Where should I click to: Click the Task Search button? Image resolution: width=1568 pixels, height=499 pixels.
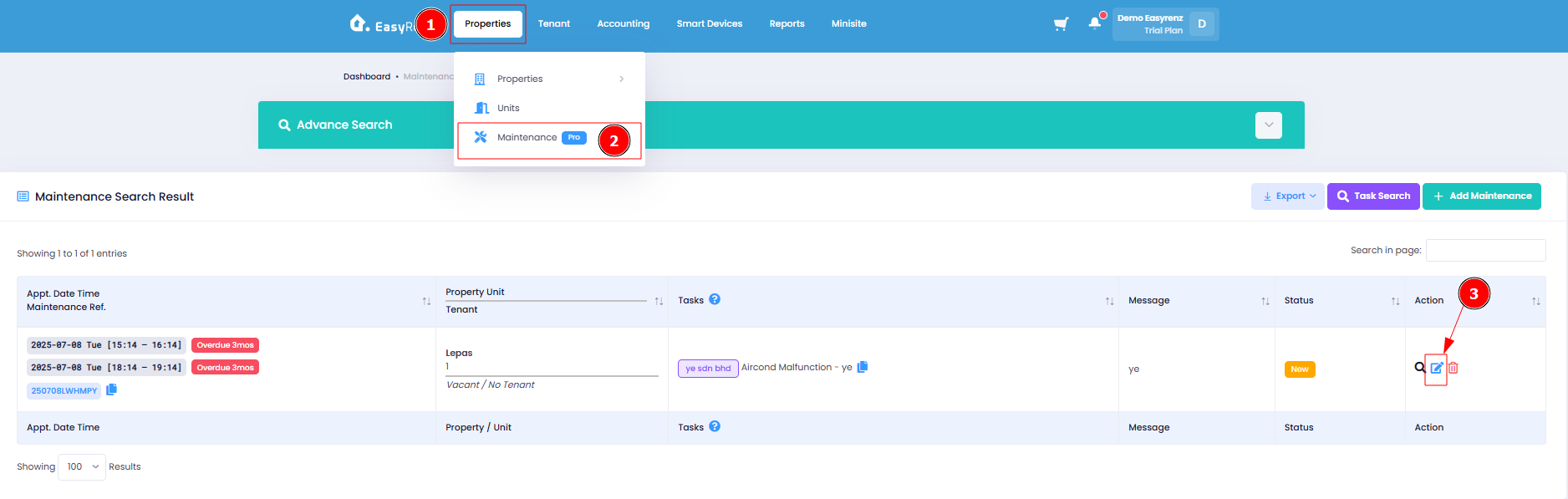pyautogui.click(x=1373, y=196)
